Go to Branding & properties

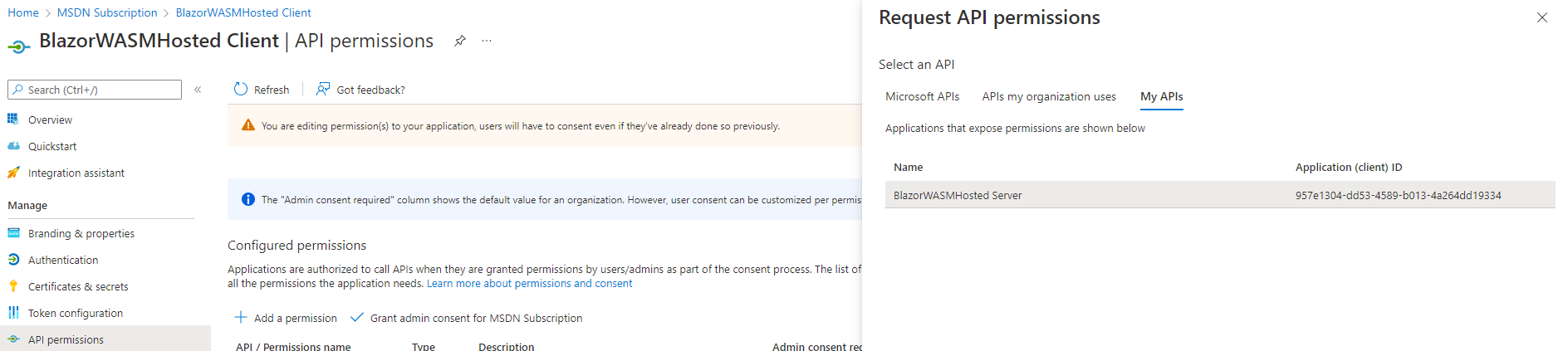(x=81, y=233)
